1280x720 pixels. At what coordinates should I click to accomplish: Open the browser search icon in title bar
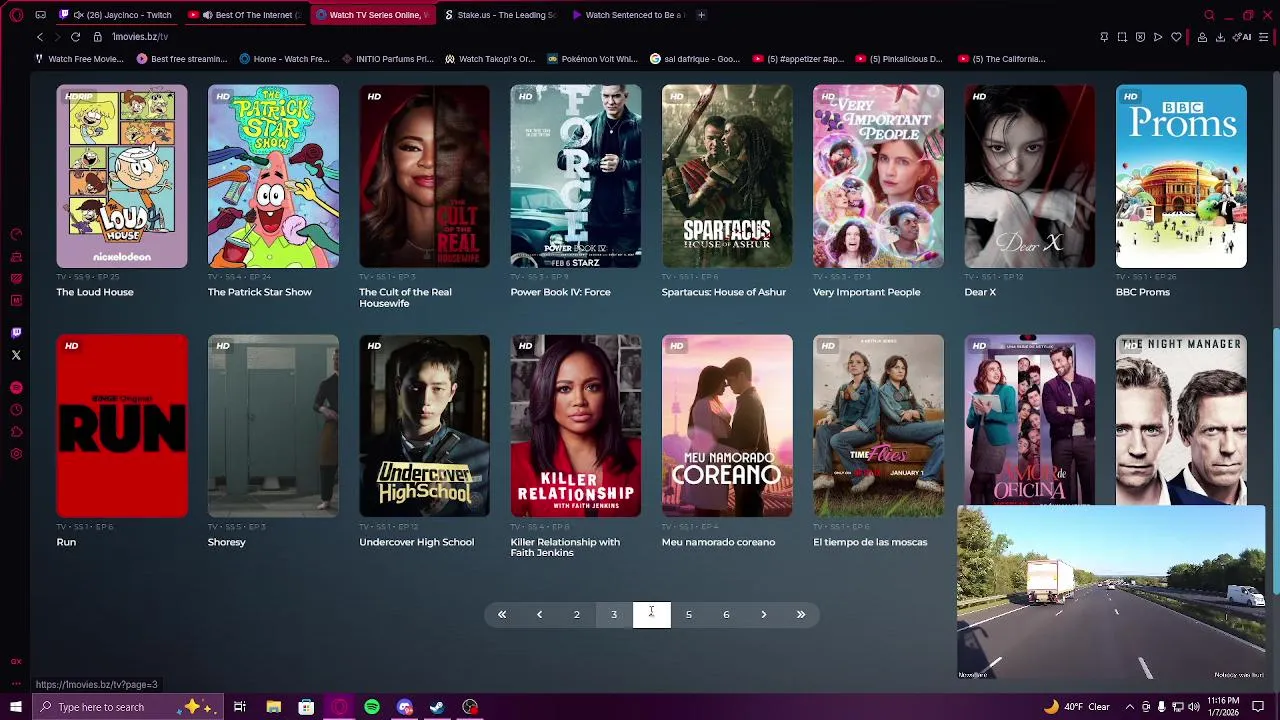point(1209,15)
